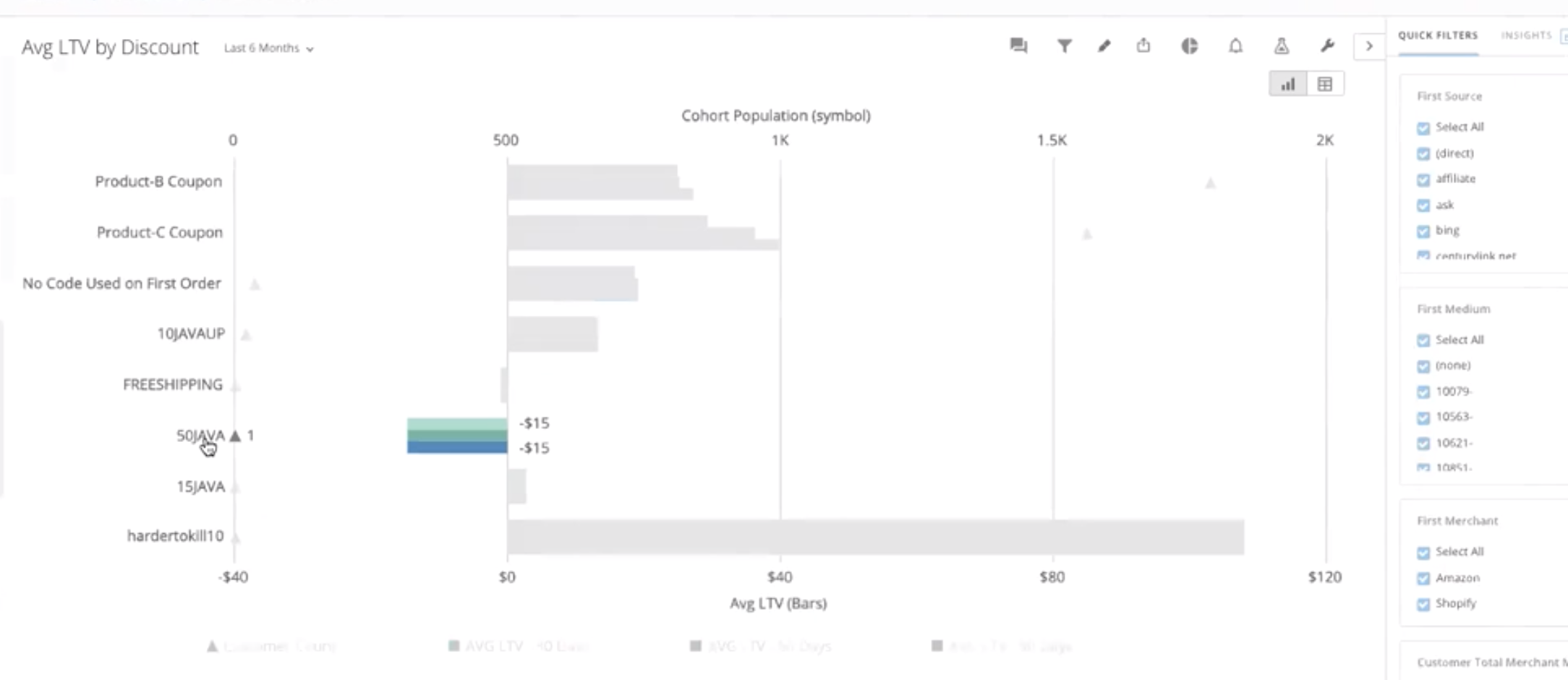The height and width of the screenshot is (680, 1568).
Task: Collapse the side panel with chevron arrow
Action: 1369,46
